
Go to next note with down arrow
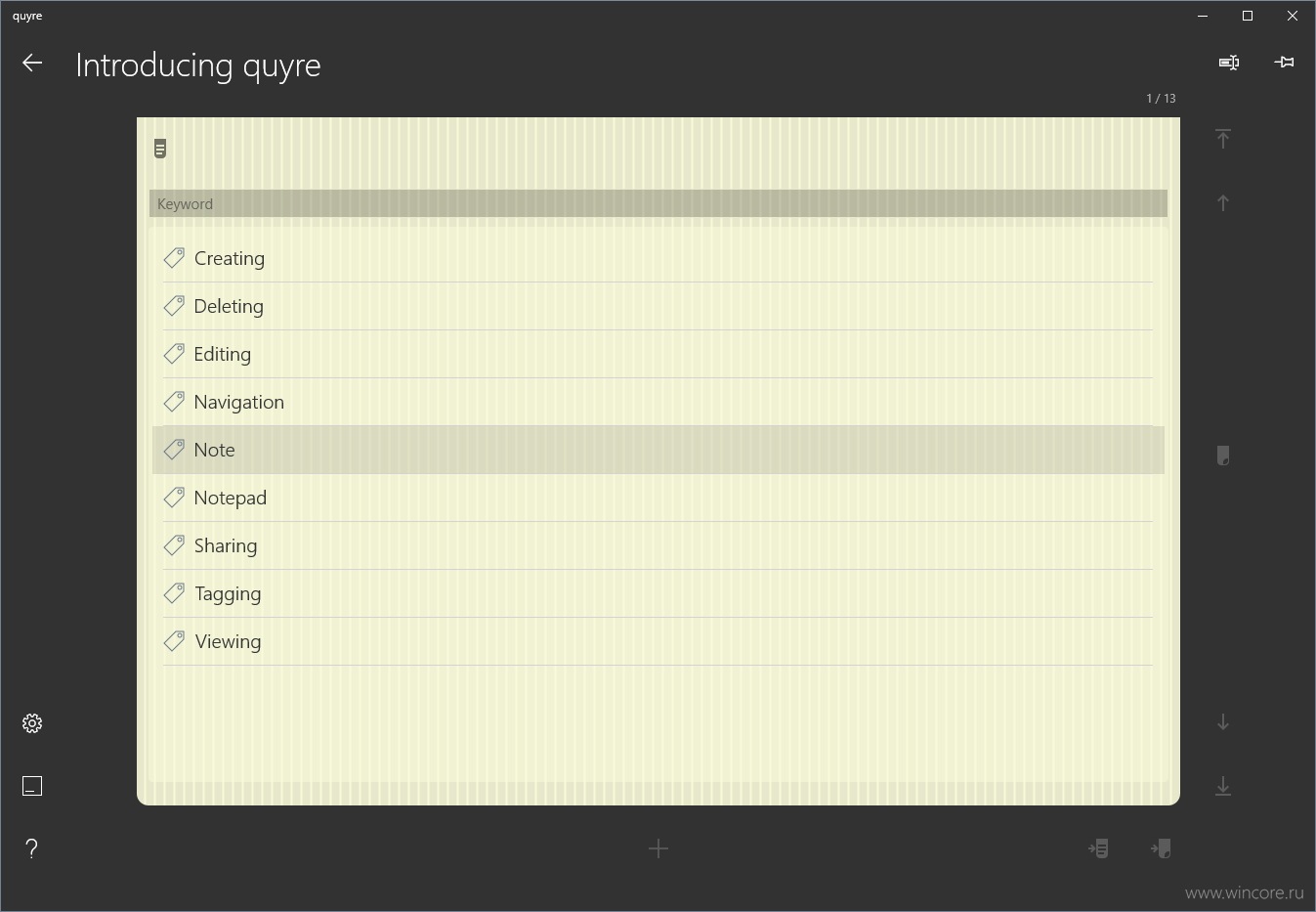pos(1222,721)
